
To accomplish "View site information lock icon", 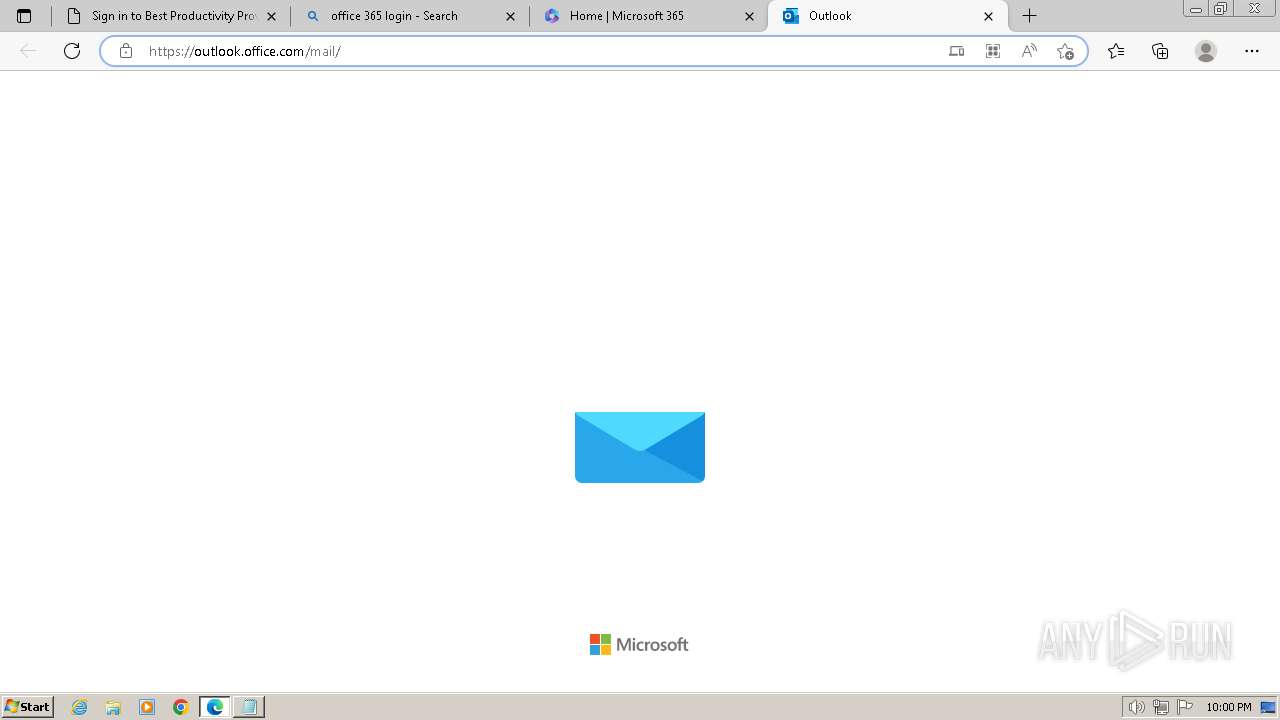I will point(126,51).
